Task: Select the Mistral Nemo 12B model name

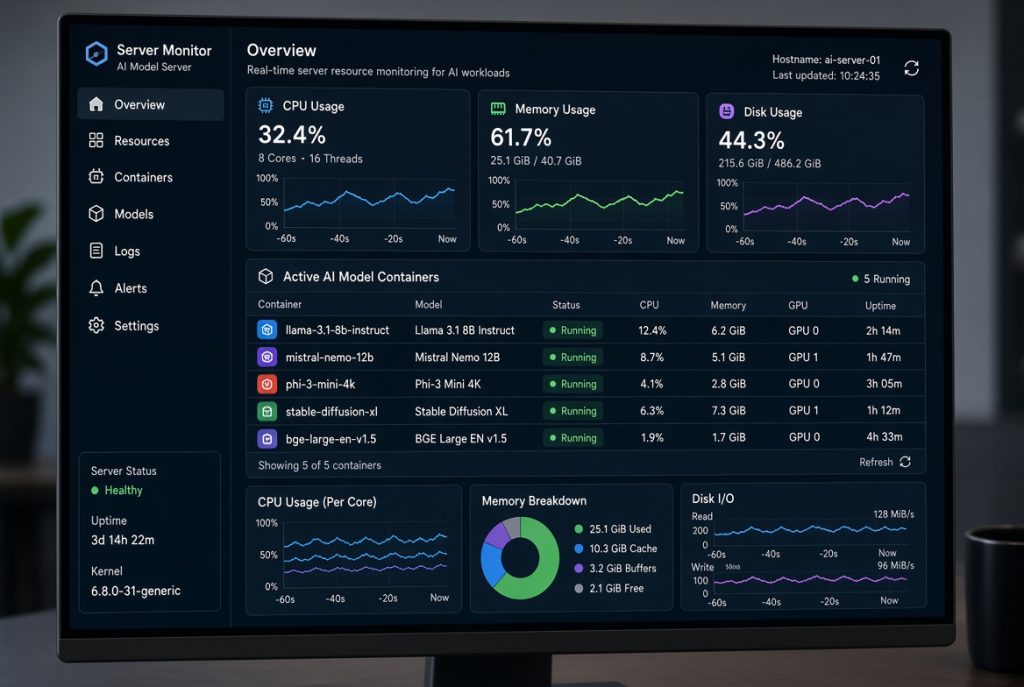Action: click(x=457, y=357)
